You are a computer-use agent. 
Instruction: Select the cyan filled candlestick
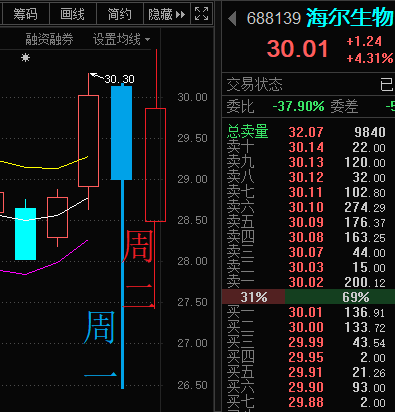click(25, 234)
